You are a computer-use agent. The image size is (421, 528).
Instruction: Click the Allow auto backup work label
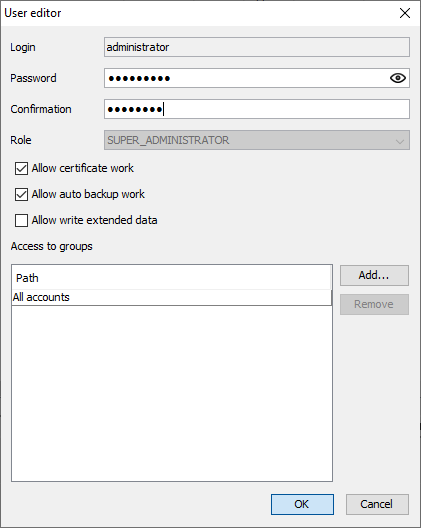[88, 194]
